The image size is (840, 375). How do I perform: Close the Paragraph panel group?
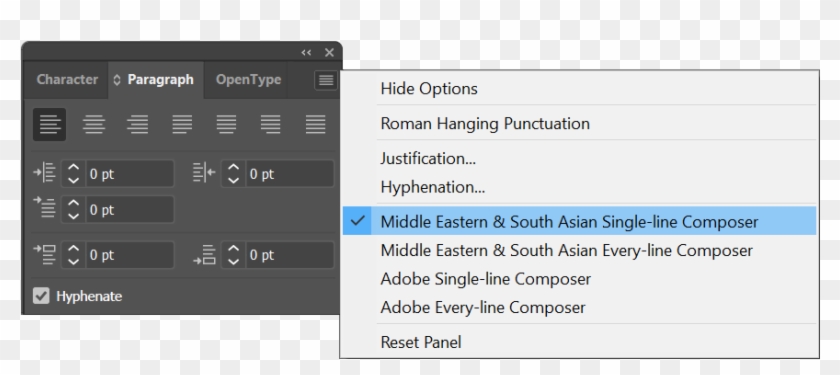coord(329,52)
